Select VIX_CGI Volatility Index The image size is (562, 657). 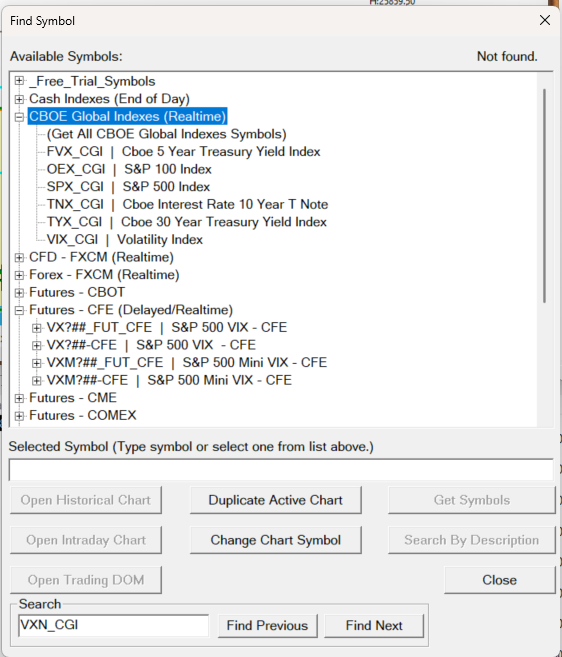tap(125, 240)
